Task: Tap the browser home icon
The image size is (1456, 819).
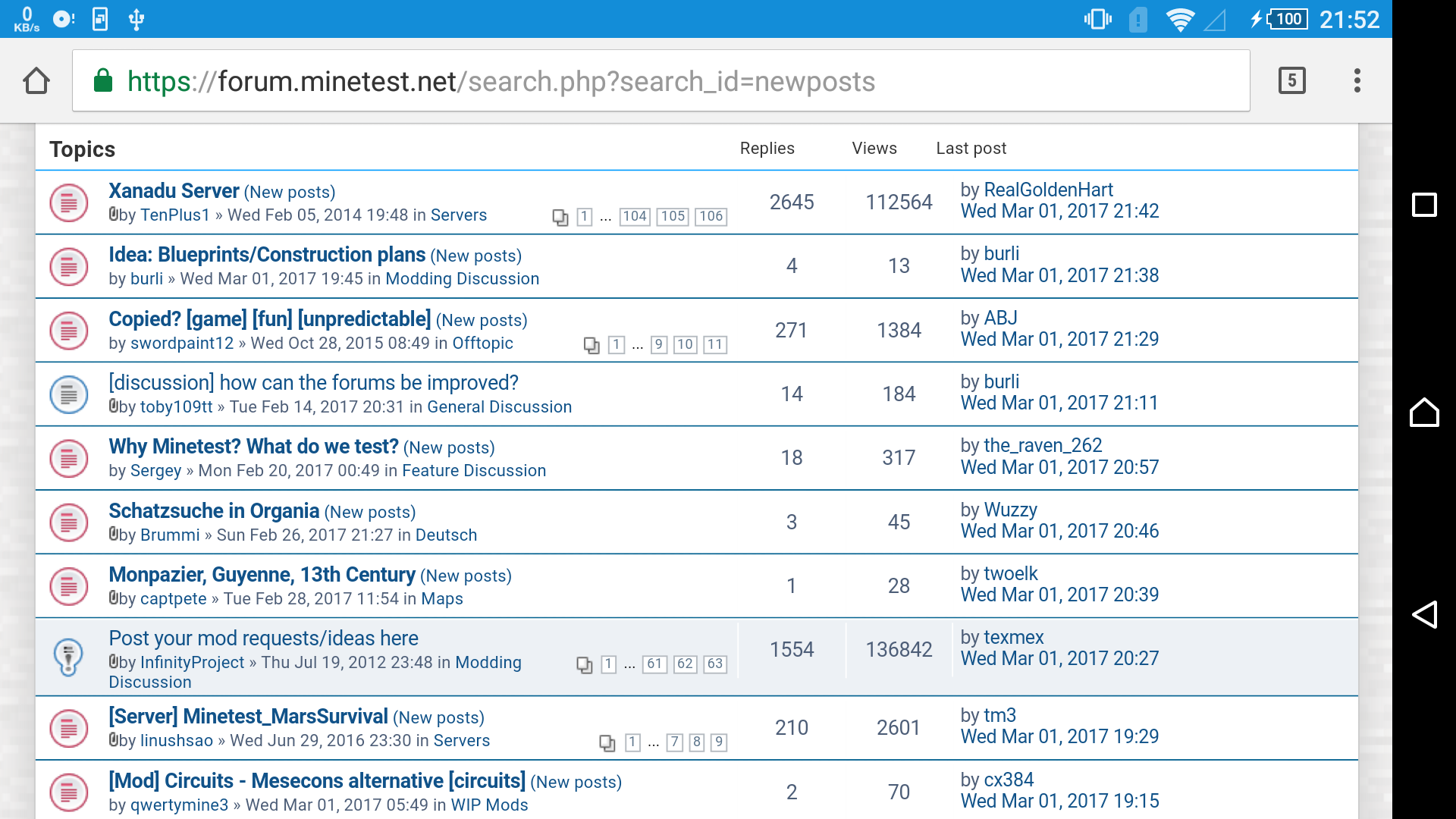Action: click(36, 80)
